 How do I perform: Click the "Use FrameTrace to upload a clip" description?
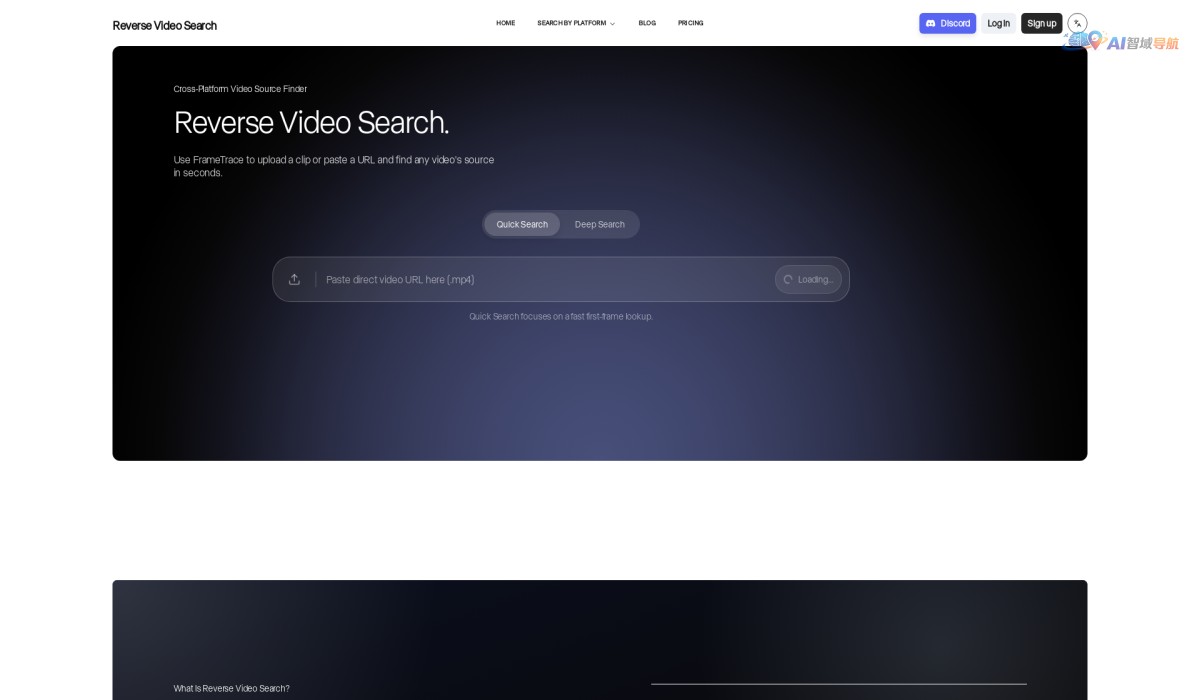pos(334,166)
